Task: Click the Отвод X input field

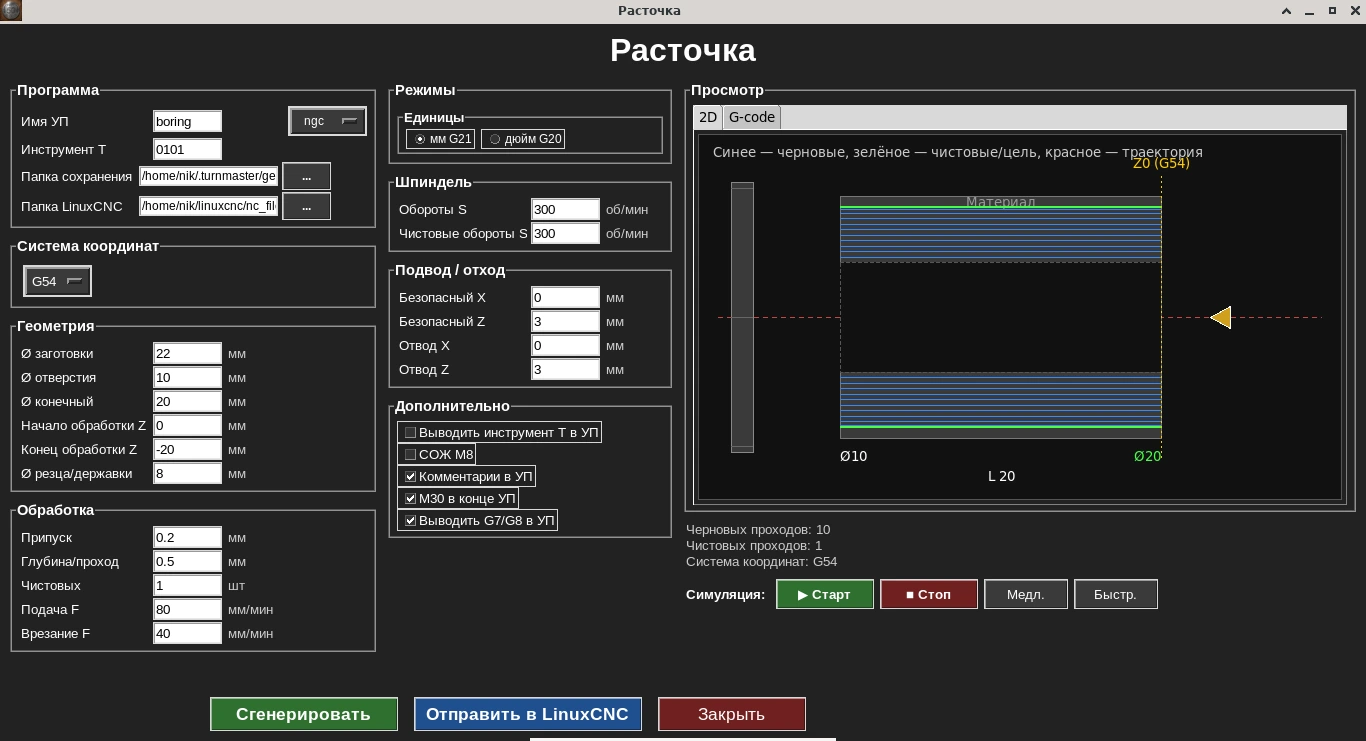Action: 566,345
